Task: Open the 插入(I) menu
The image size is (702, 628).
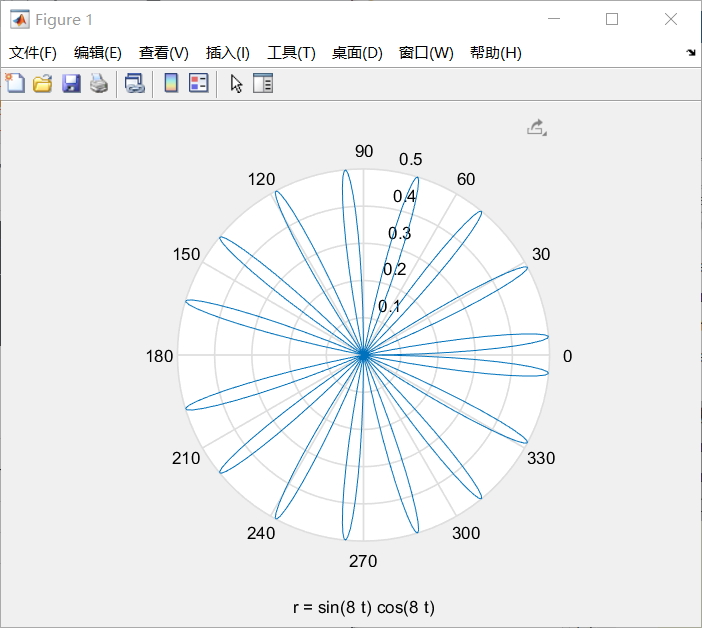Action: tap(227, 53)
